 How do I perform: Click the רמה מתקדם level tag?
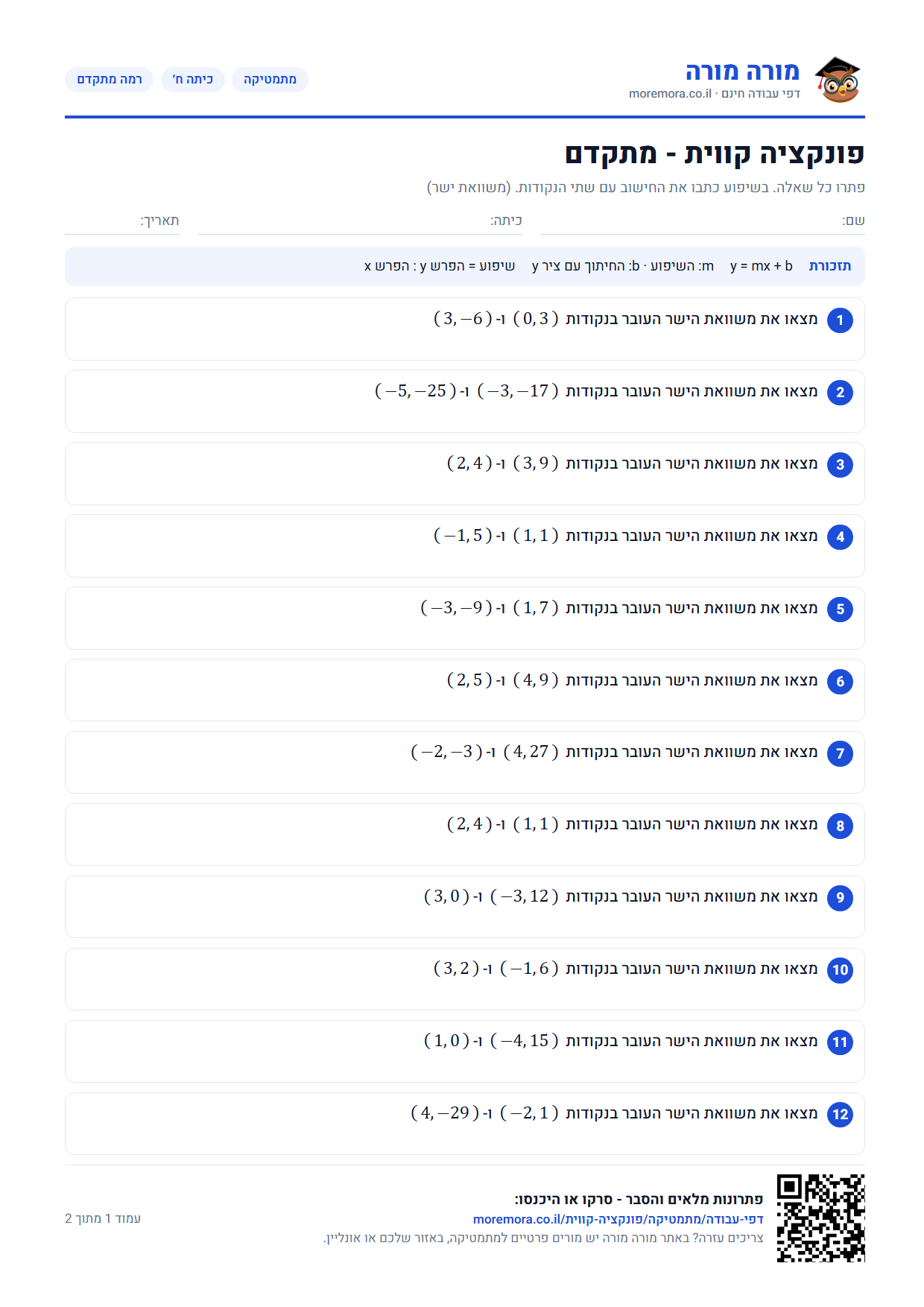109,80
